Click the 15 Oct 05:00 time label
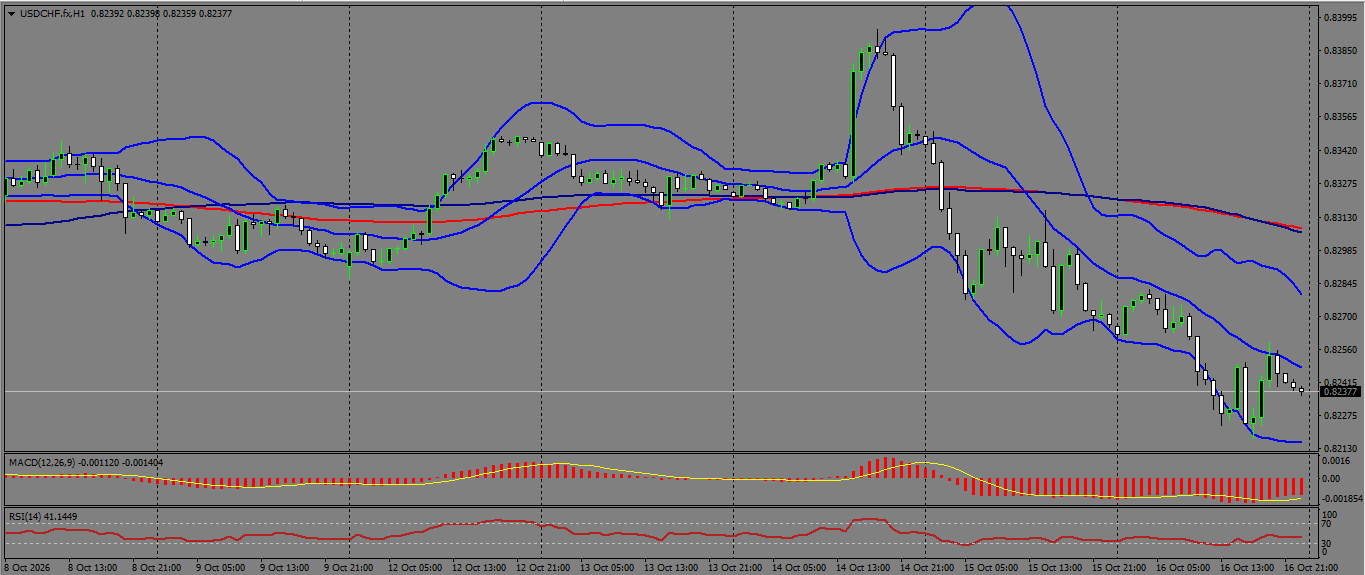 pos(991,567)
